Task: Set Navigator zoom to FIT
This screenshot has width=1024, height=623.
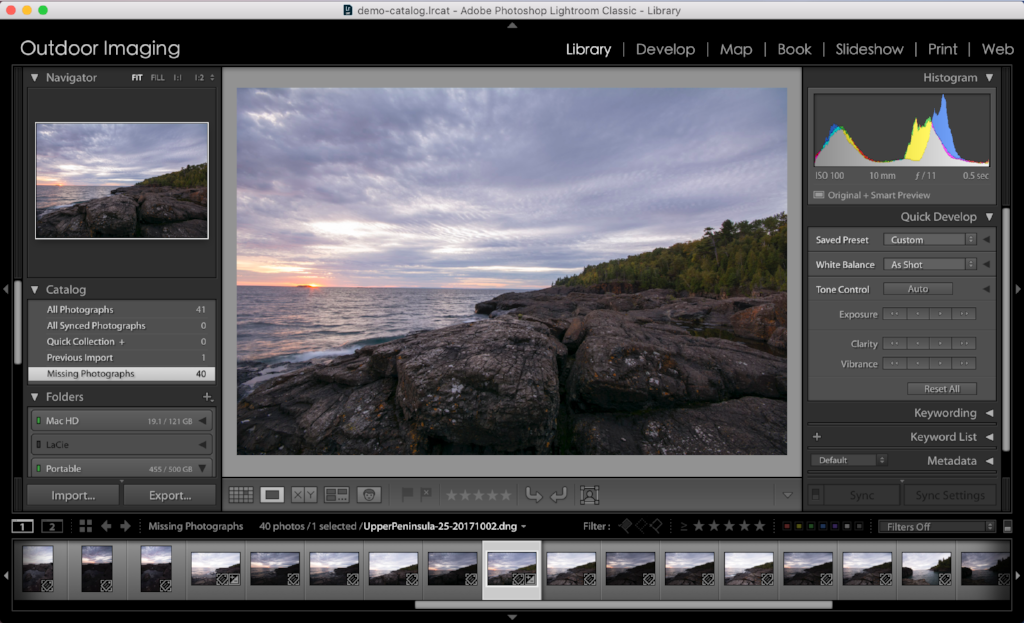Action: click(136, 77)
